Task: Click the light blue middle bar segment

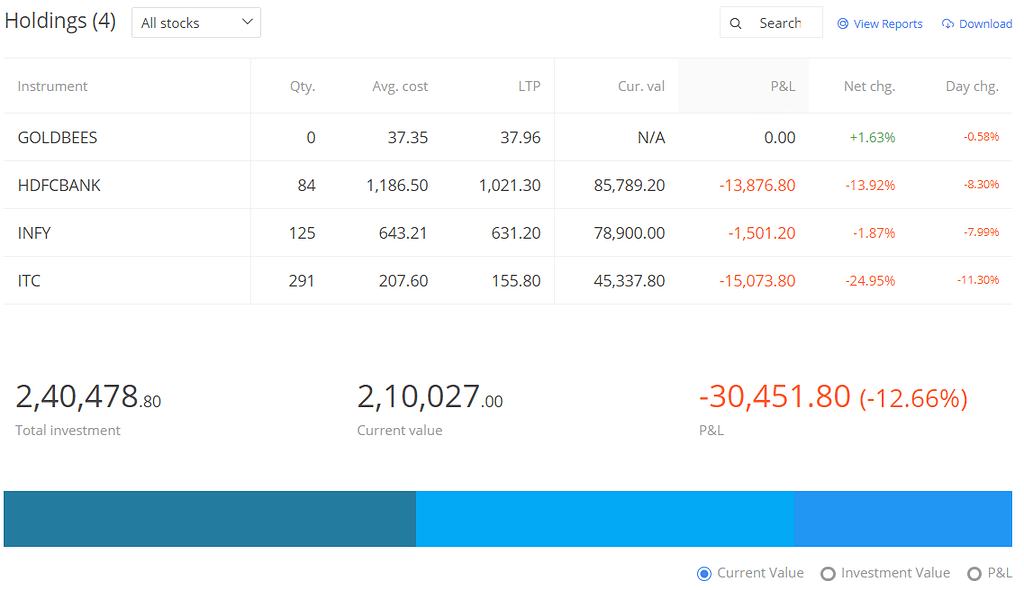Action: [x=604, y=519]
